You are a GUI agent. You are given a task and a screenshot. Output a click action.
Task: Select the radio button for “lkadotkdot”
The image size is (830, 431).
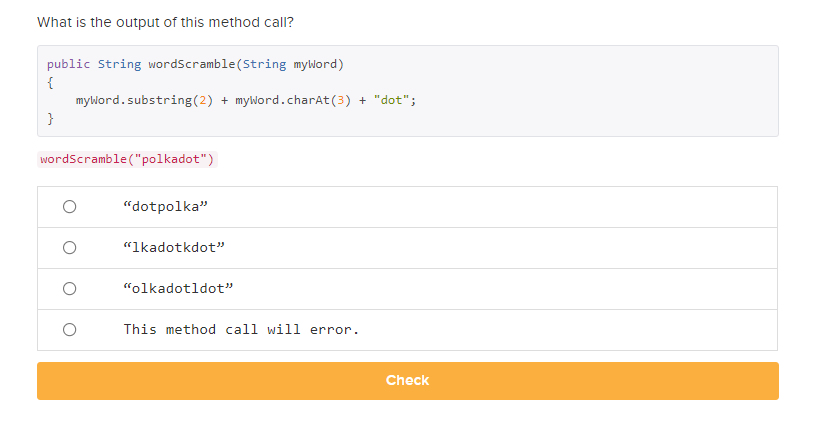pos(69,248)
